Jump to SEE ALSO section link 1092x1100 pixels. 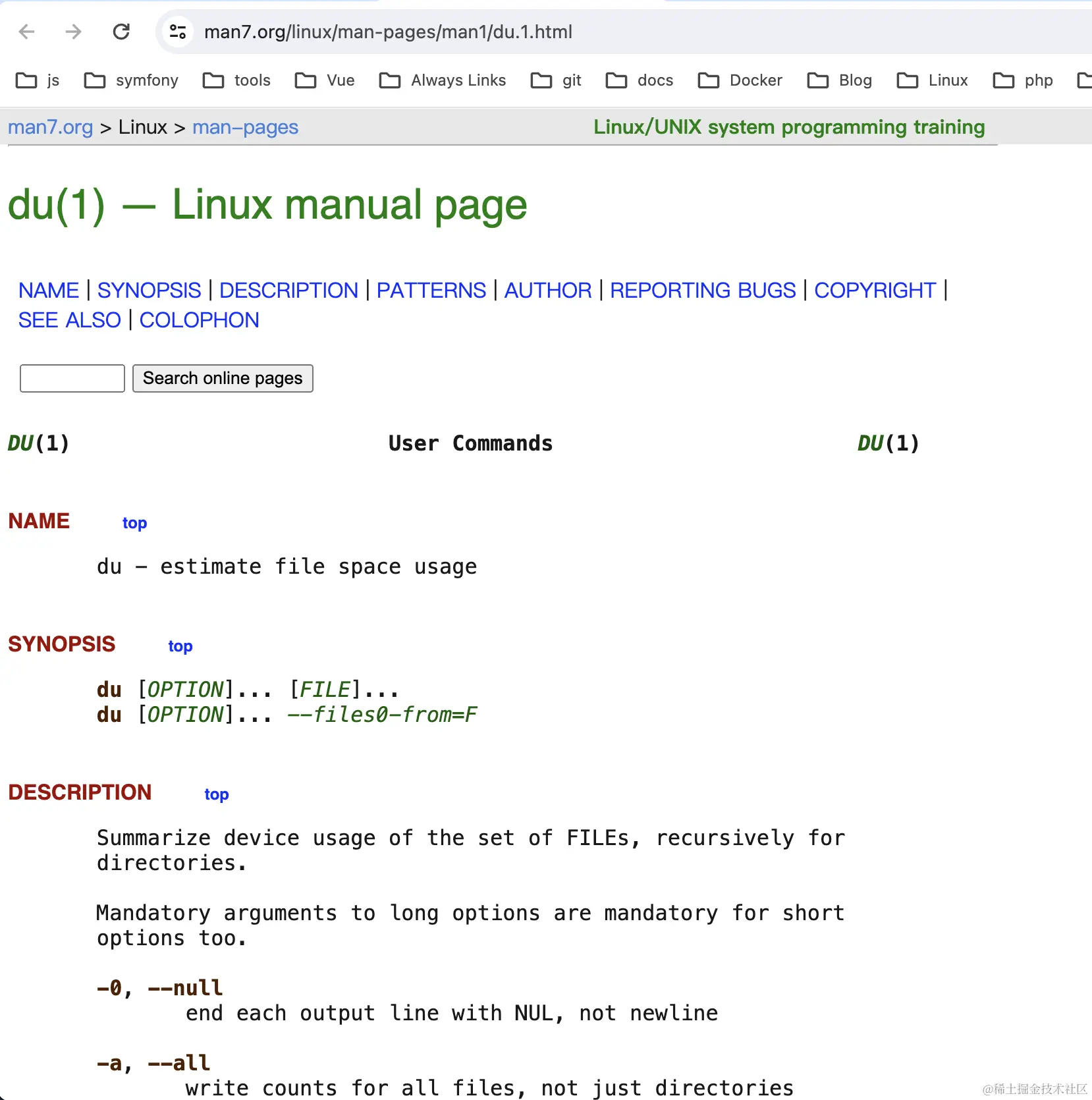point(70,320)
